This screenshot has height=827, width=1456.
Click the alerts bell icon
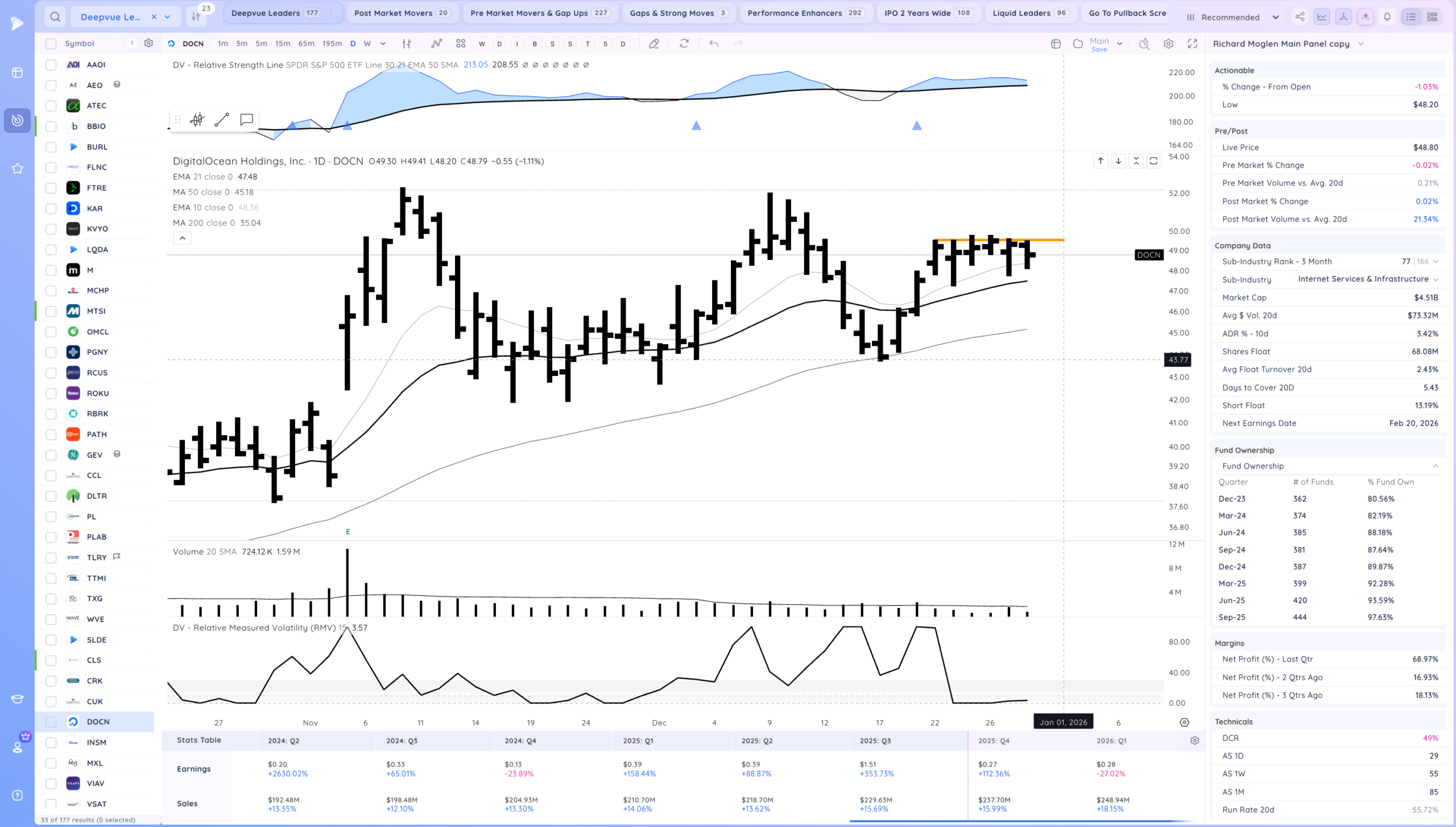(1387, 16)
